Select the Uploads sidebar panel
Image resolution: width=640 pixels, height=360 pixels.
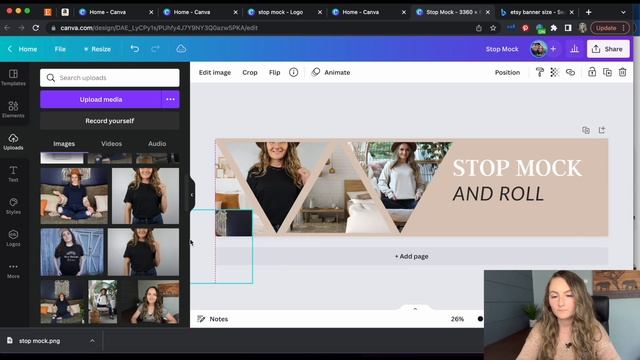[x=13, y=142]
